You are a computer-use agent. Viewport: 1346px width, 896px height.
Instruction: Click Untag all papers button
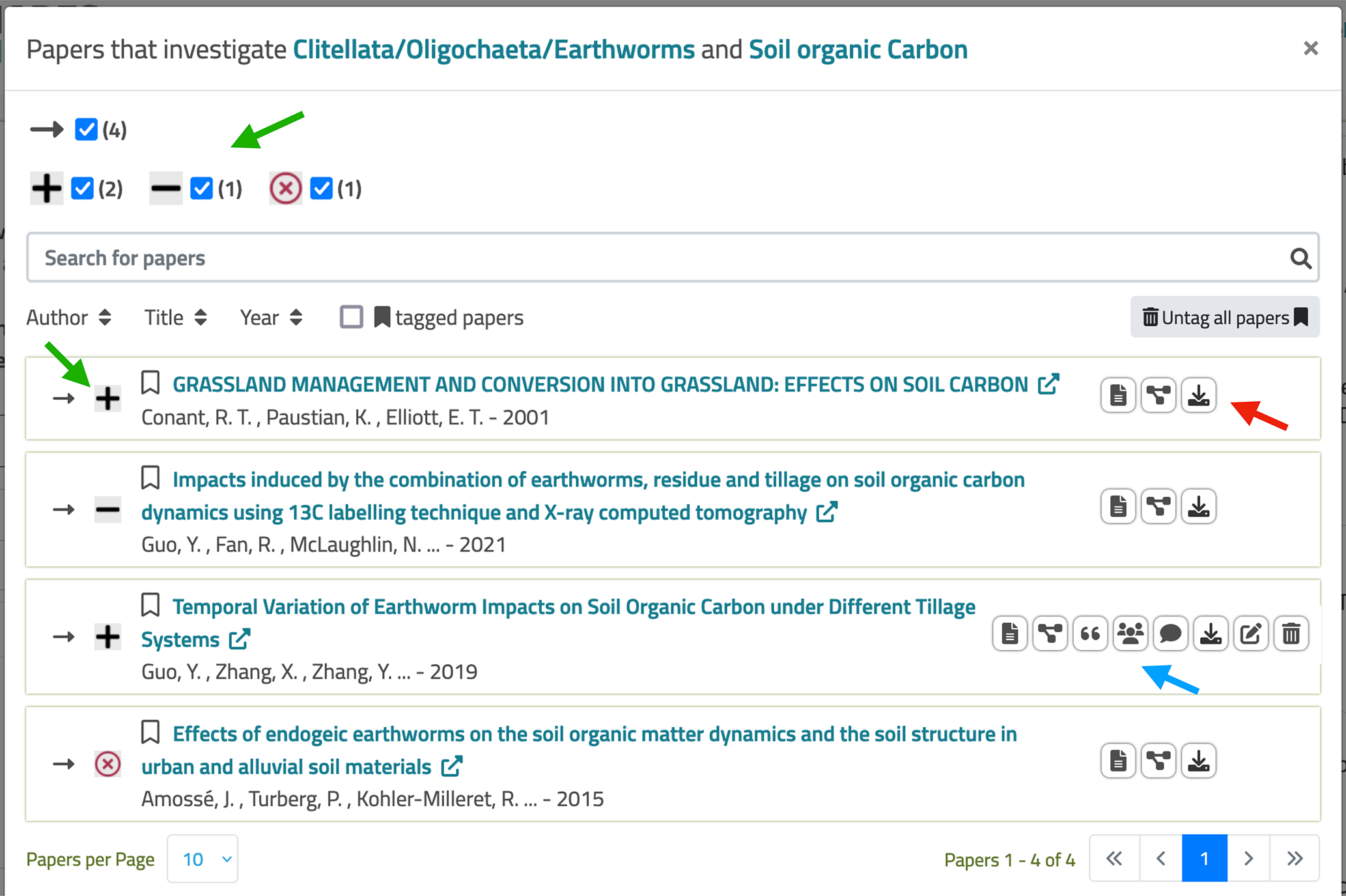coord(1225,318)
